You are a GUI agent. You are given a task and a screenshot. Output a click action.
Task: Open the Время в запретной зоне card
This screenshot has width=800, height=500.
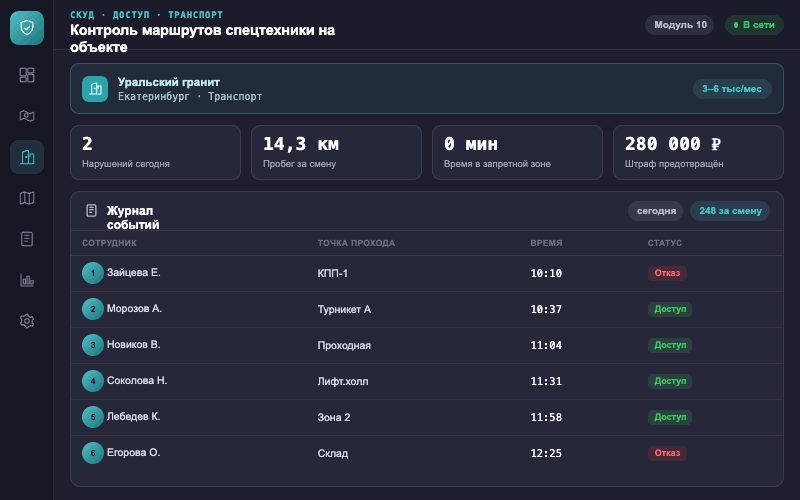tap(517, 153)
